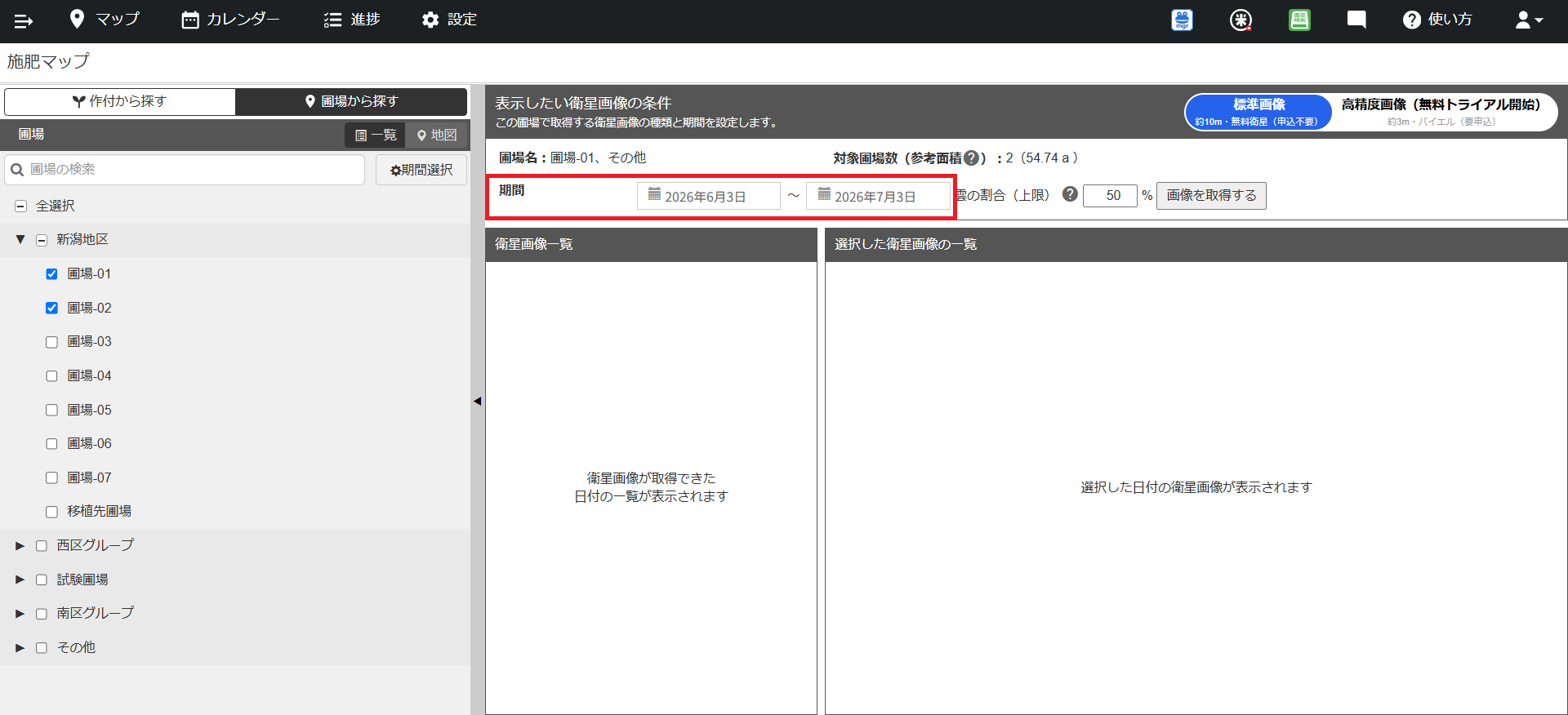Uncheck 圃場-01
Viewport: 1568px width, 715px height.
pos(51,274)
